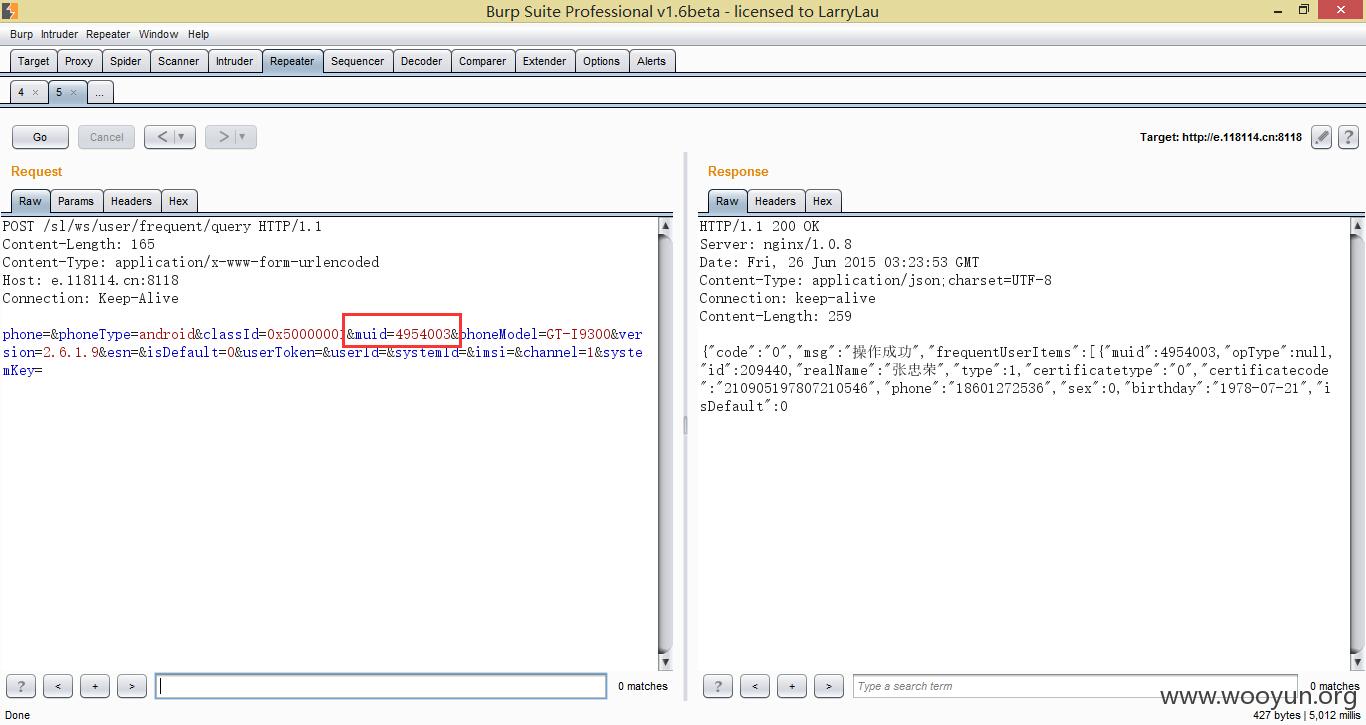
Task: Click request pane scroll up arrow
Action: pyautogui.click(x=666, y=226)
